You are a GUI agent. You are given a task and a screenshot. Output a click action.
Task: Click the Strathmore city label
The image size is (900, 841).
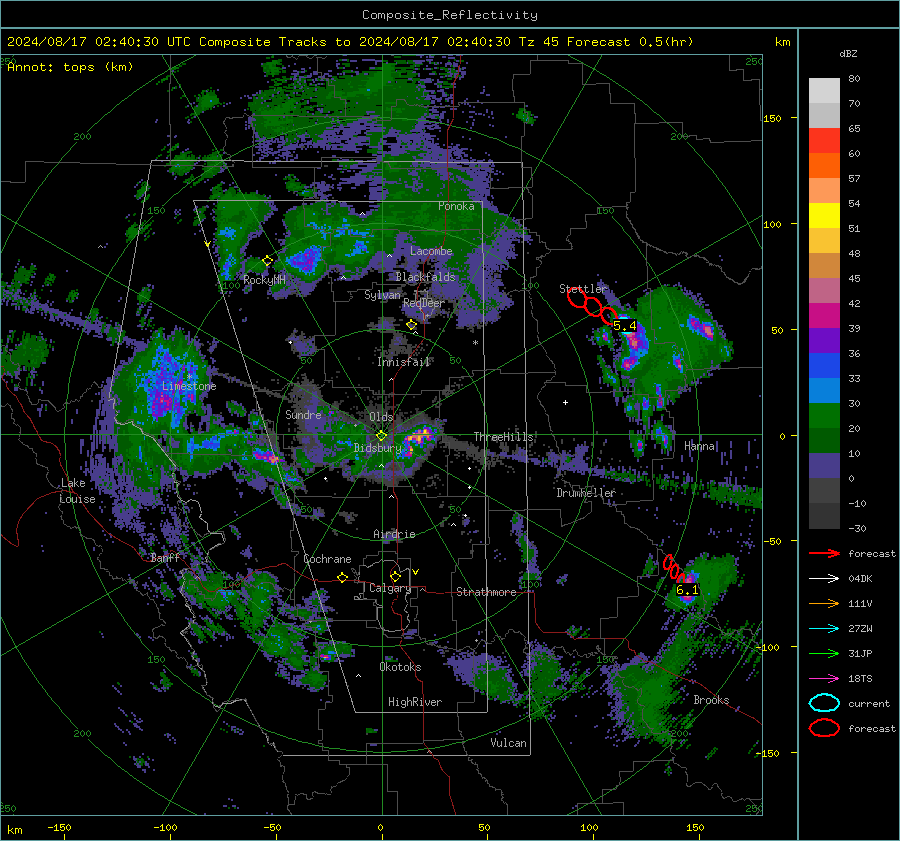pos(486,592)
